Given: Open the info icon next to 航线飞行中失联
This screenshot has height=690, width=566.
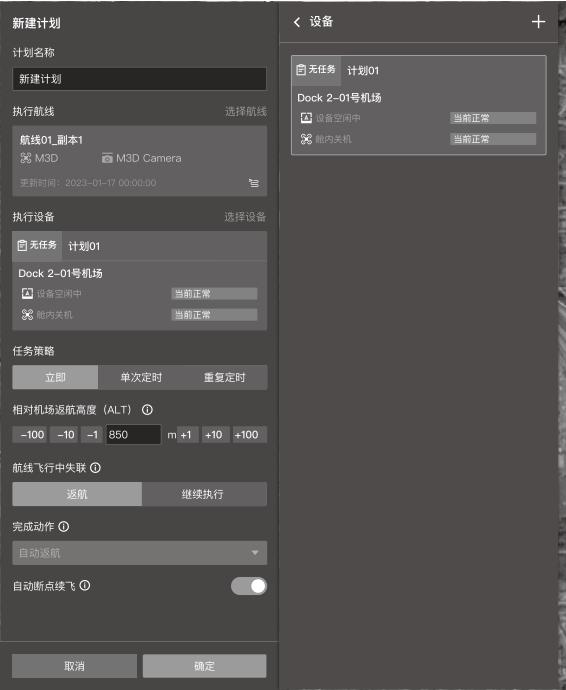Looking at the screenshot, I should click(x=96, y=468).
